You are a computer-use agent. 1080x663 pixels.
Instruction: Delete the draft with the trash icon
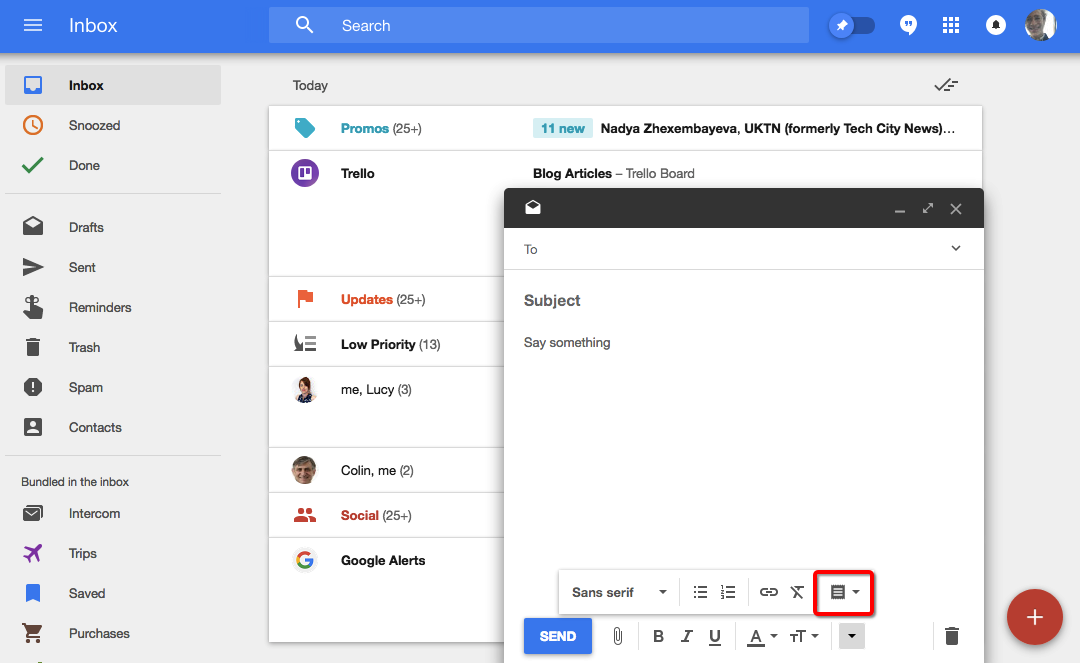951,636
